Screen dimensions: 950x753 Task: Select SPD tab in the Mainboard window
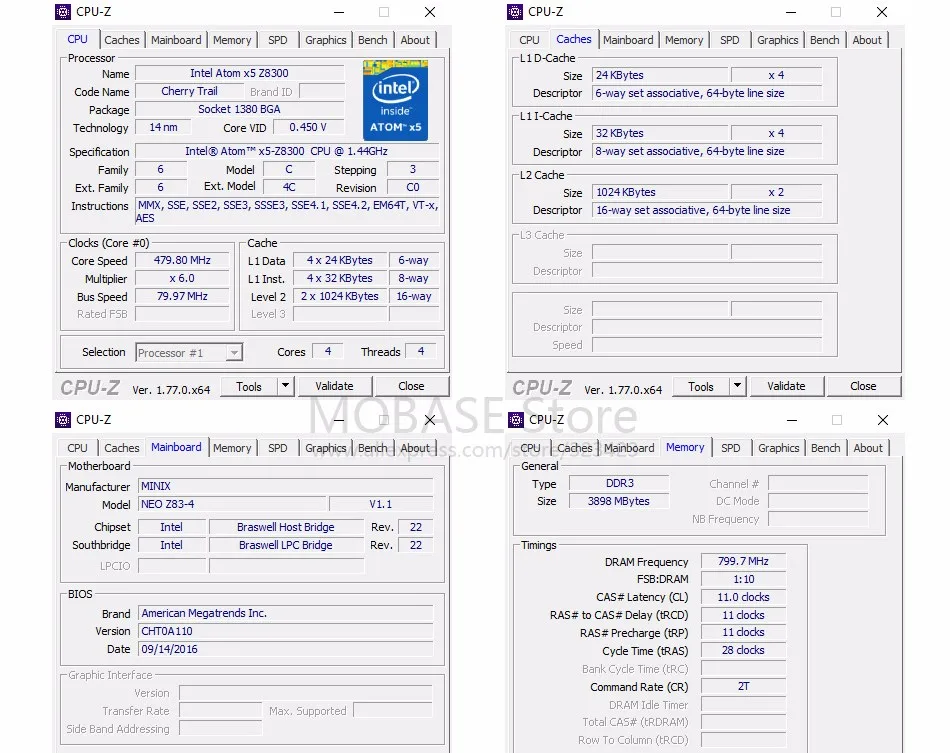tap(278, 448)
